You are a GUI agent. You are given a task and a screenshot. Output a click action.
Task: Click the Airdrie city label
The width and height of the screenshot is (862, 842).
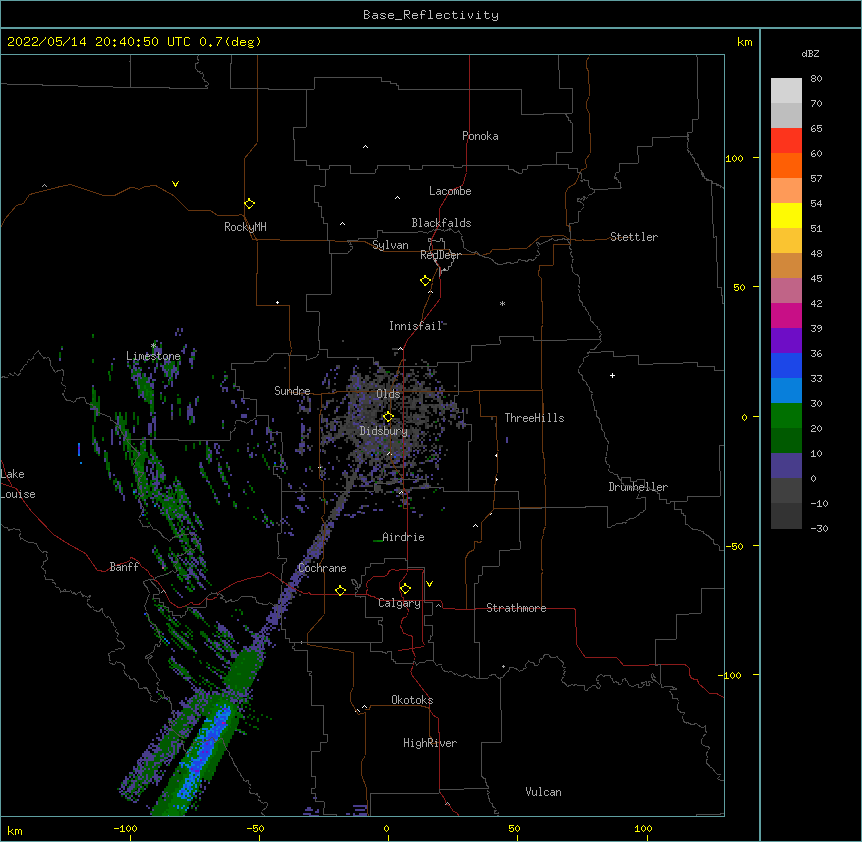(403, 537)
